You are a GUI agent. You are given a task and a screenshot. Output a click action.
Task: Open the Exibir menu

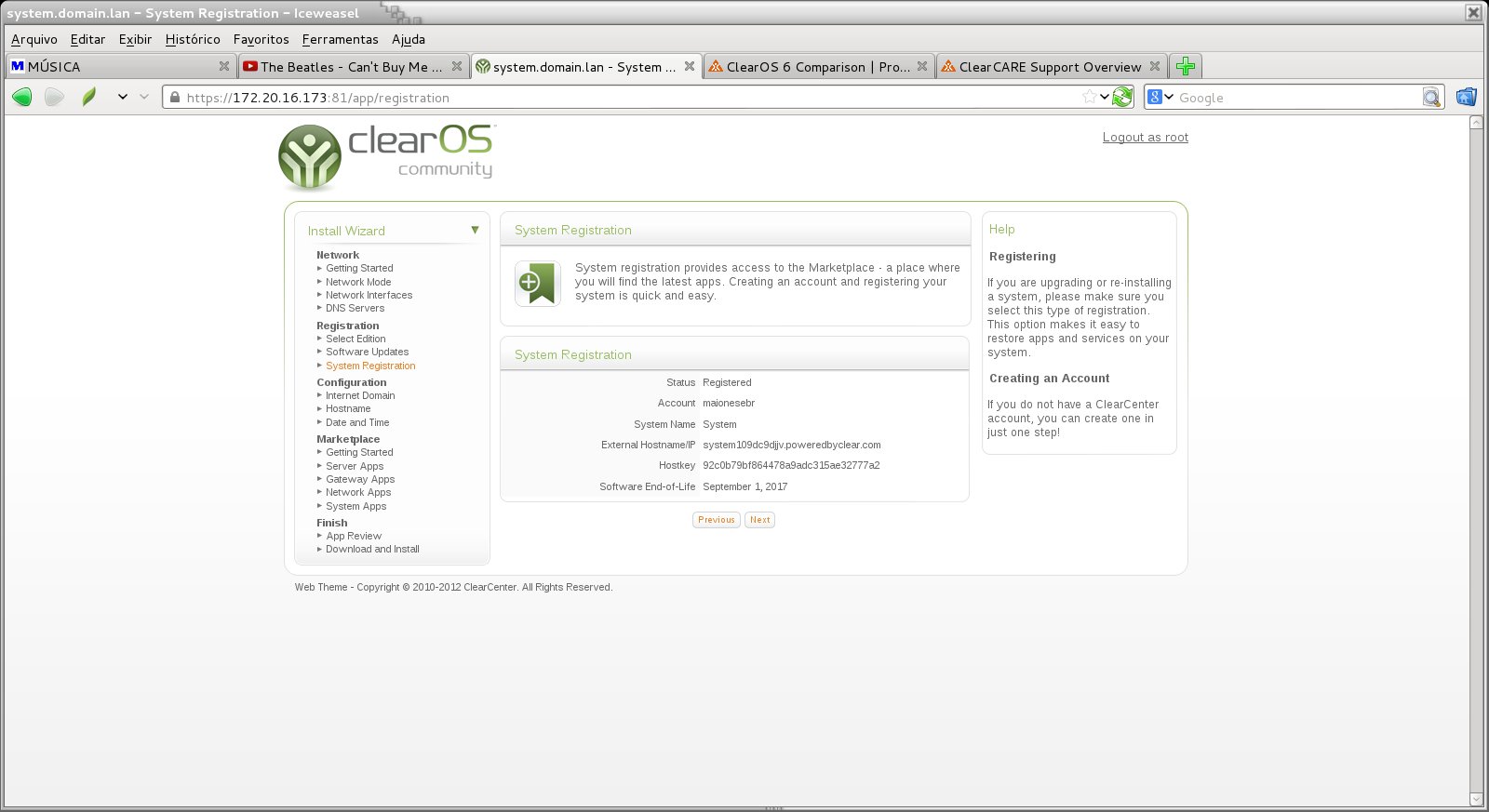click(x=135, y=39)
